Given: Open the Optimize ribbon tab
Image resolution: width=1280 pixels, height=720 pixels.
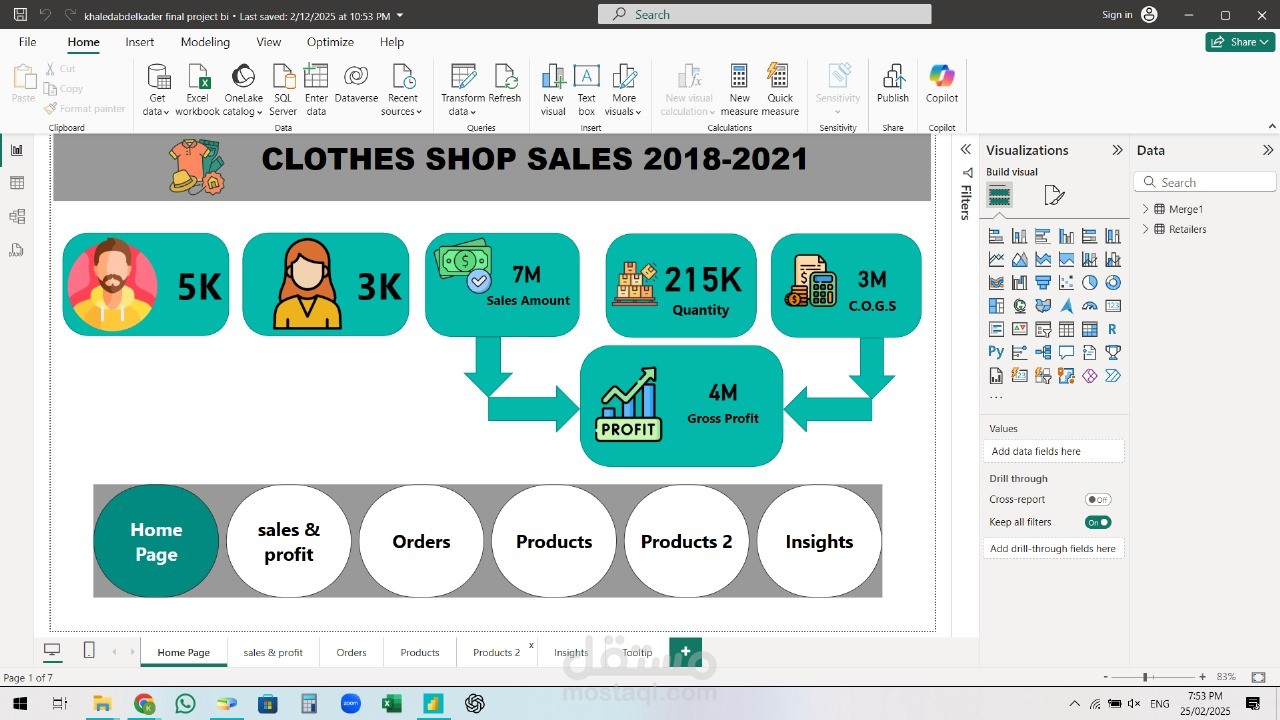Looking at the screenshot, I should tap(330, 42).
